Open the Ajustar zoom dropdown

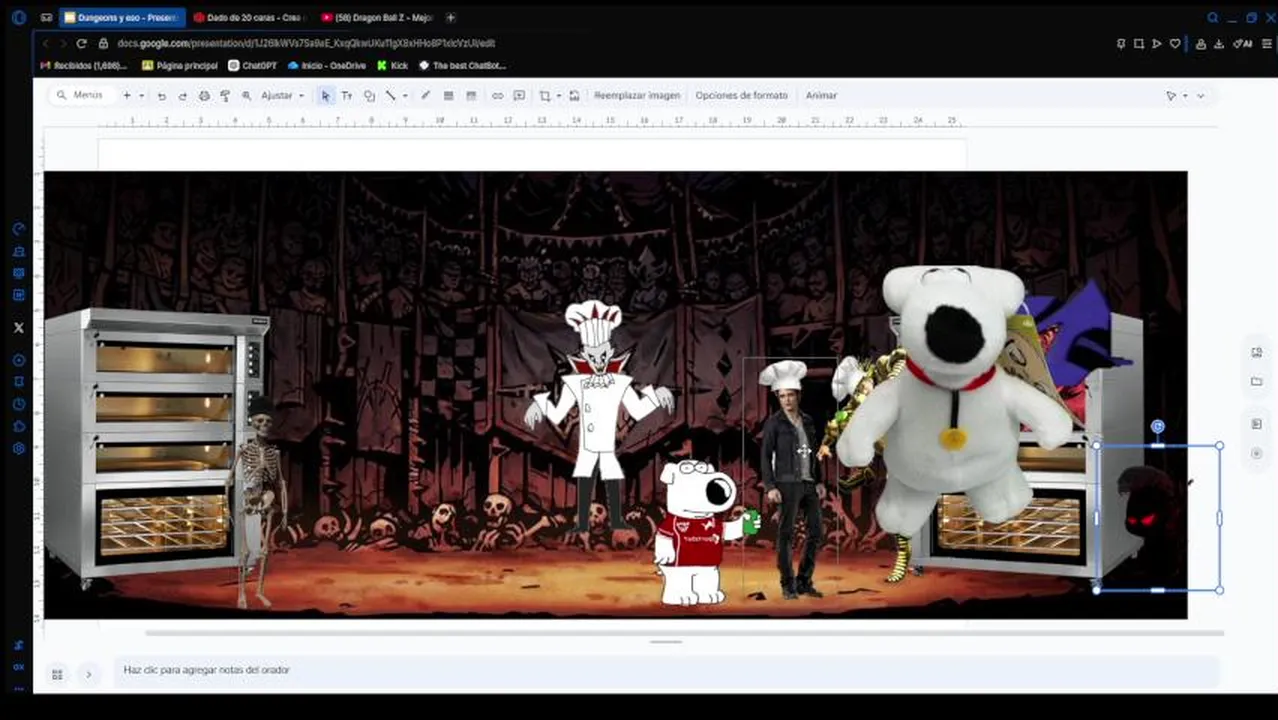282,96
